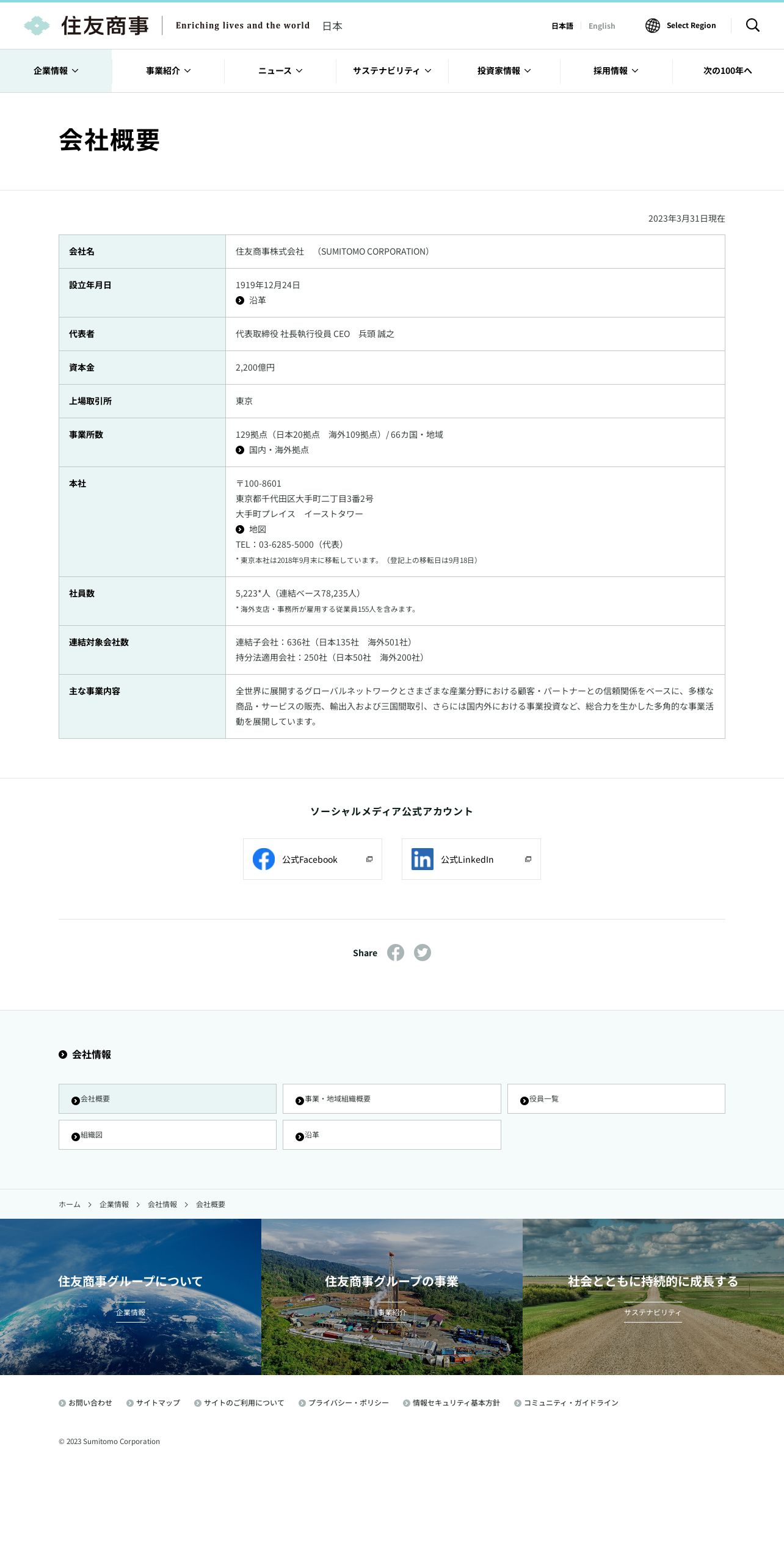
Task: Select 日本語 language option
Action: (x=562, y=26)
